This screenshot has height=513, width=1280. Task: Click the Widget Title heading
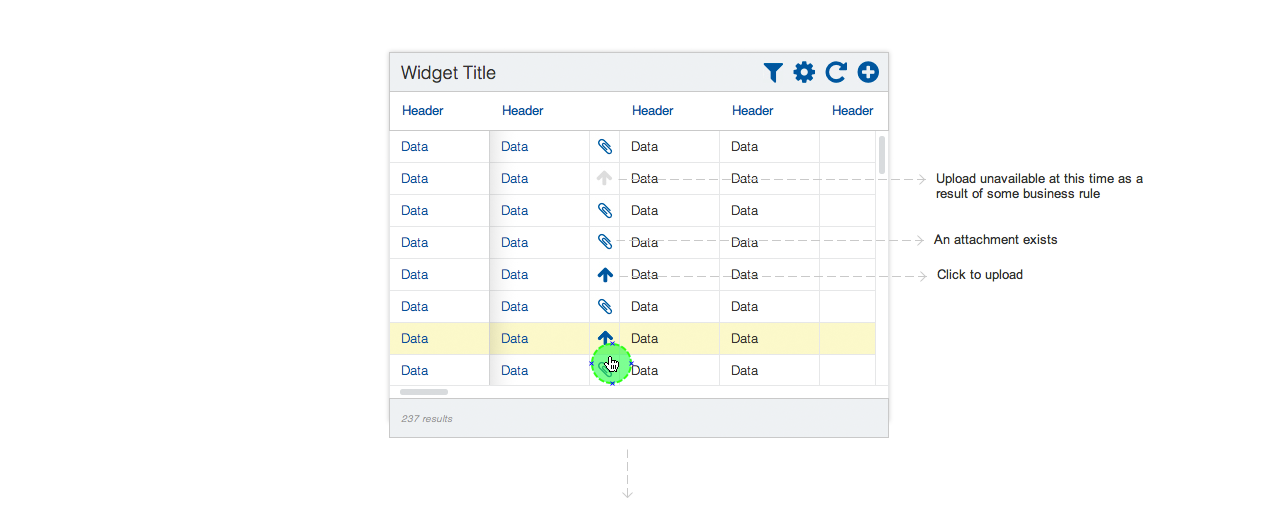pyautogui.click(x=448, y=73)
